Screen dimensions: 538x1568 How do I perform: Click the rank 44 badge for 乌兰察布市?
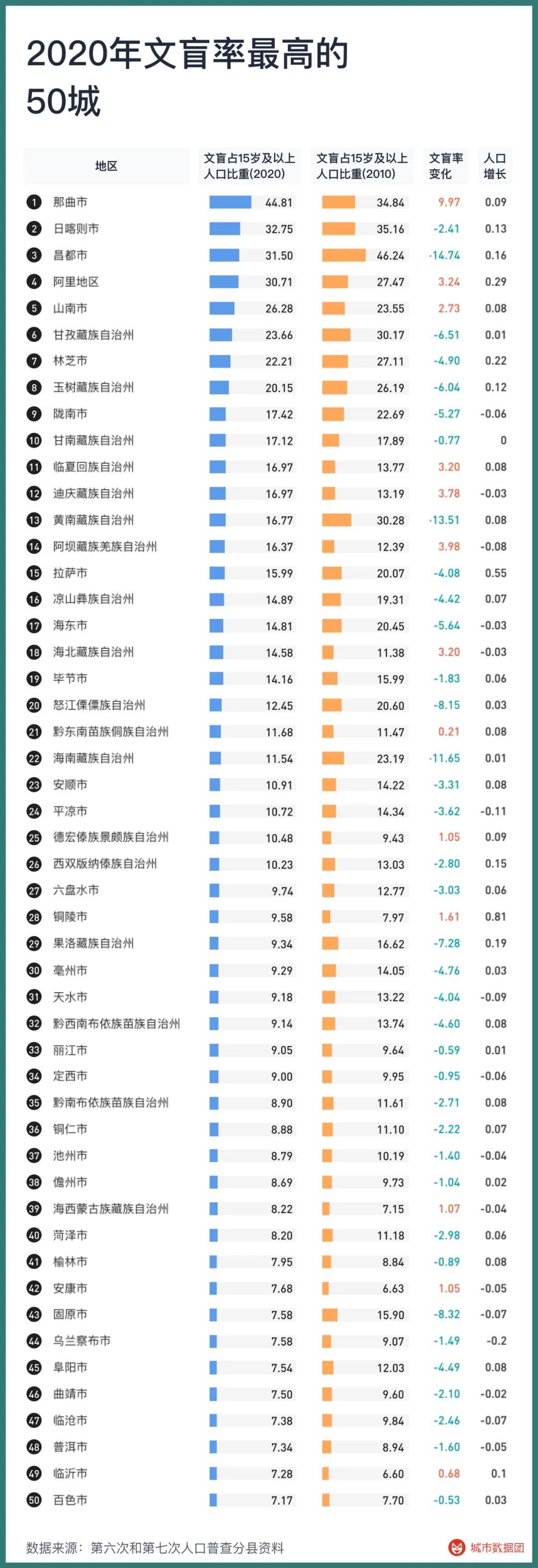(x=34, y=1342)
